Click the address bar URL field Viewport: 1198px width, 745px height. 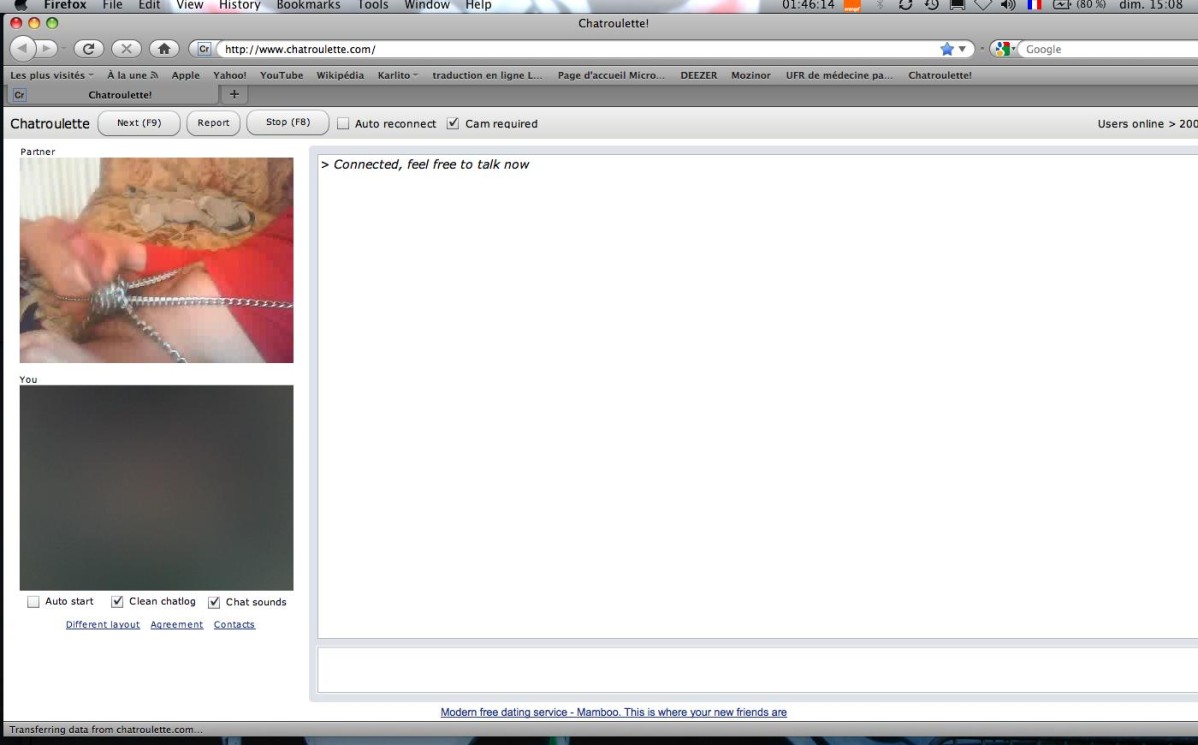(x=578, y=49)
